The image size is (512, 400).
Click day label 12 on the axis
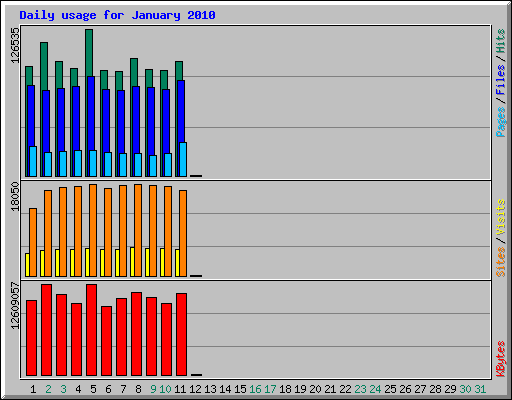[195, 389]
